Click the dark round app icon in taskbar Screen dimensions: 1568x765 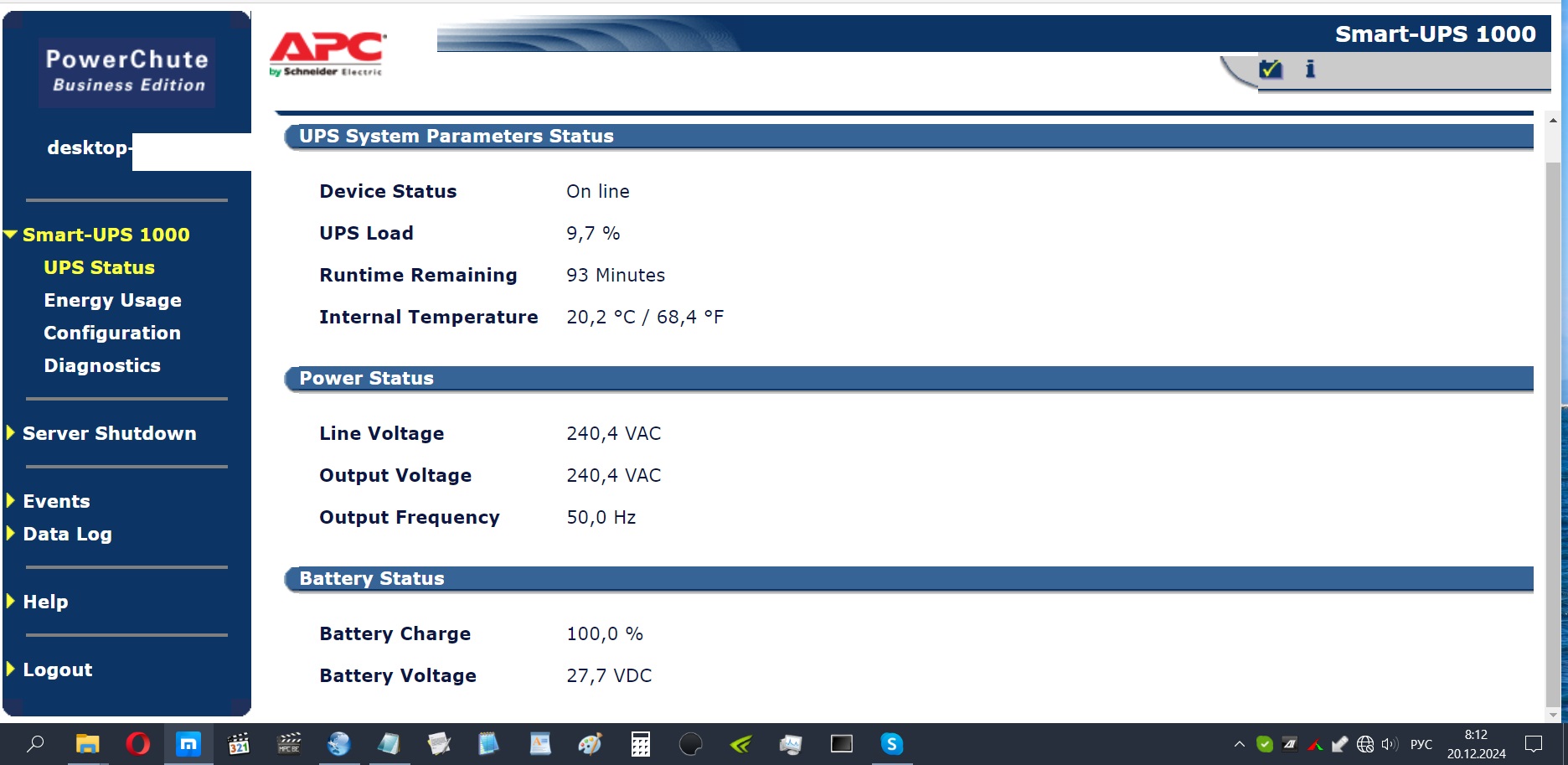click(691, 744)
